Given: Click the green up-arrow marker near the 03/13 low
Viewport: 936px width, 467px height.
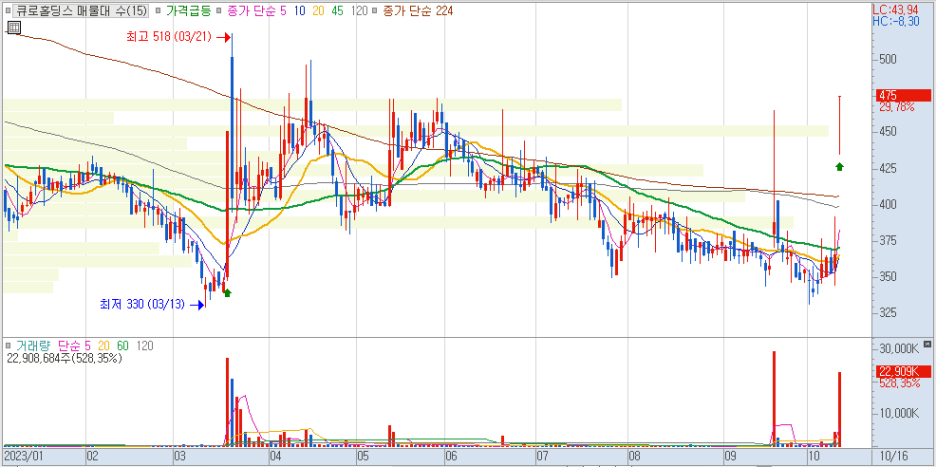Looking at the screenshot, I should click(x=227, y=293).
